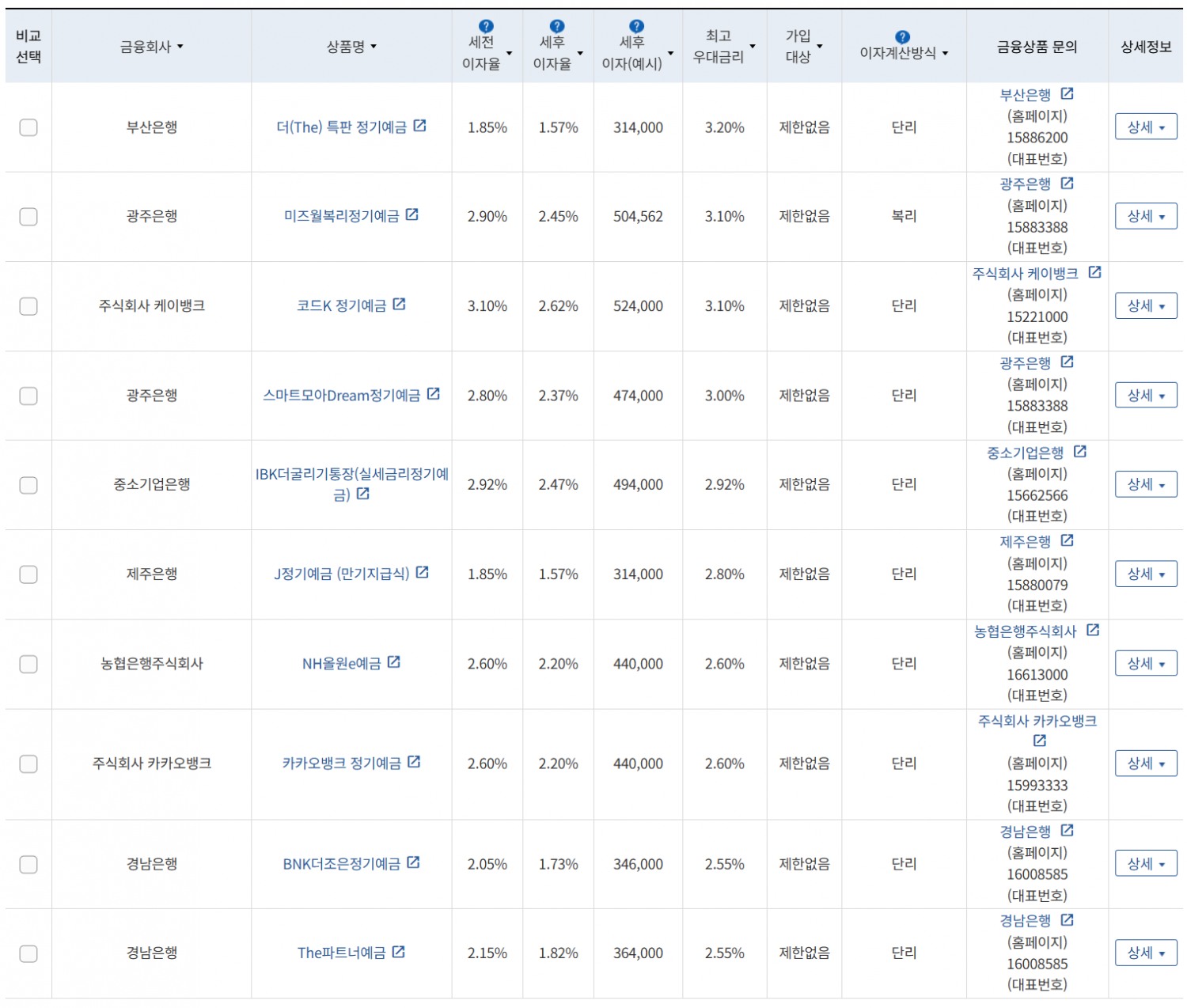Screen dimensions: 1187x1008
Task: Check compare box for The파트너예금 row
Action: point(28,954)
